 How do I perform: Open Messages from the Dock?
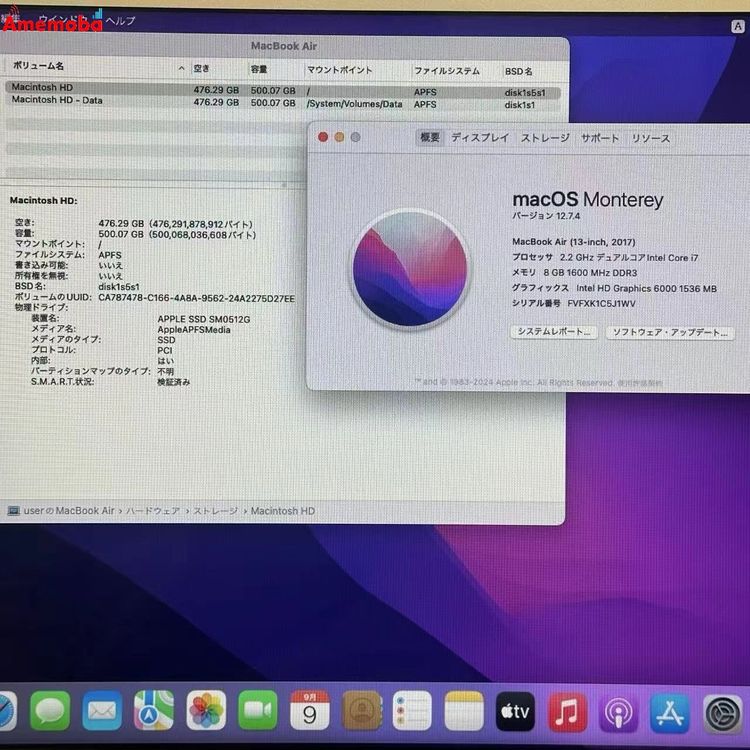coord(50,710)
